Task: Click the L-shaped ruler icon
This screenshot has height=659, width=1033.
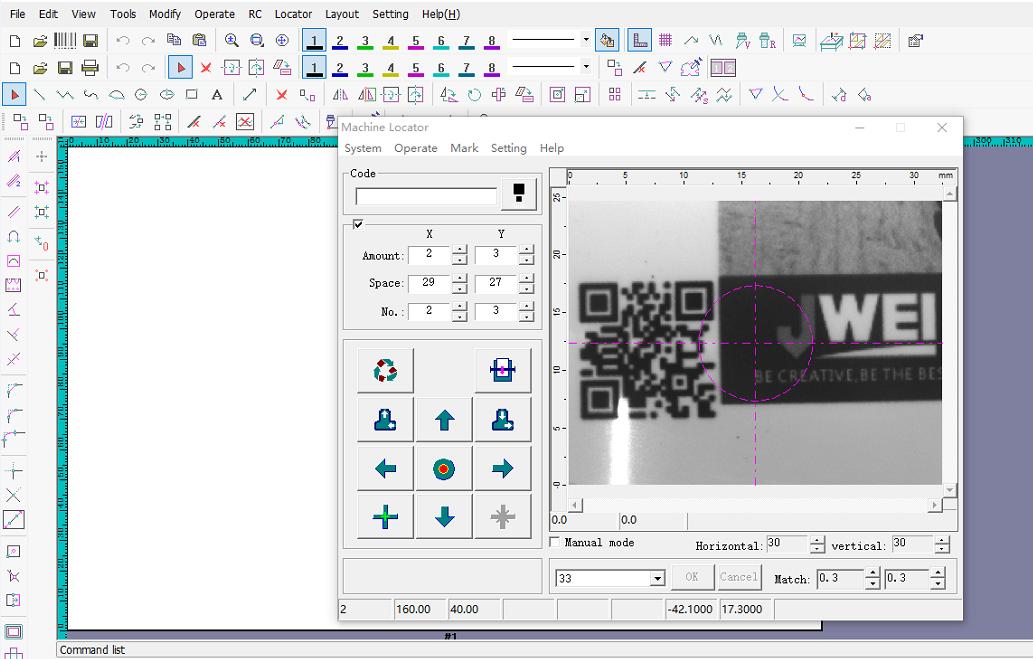Action: pos(640,40)
